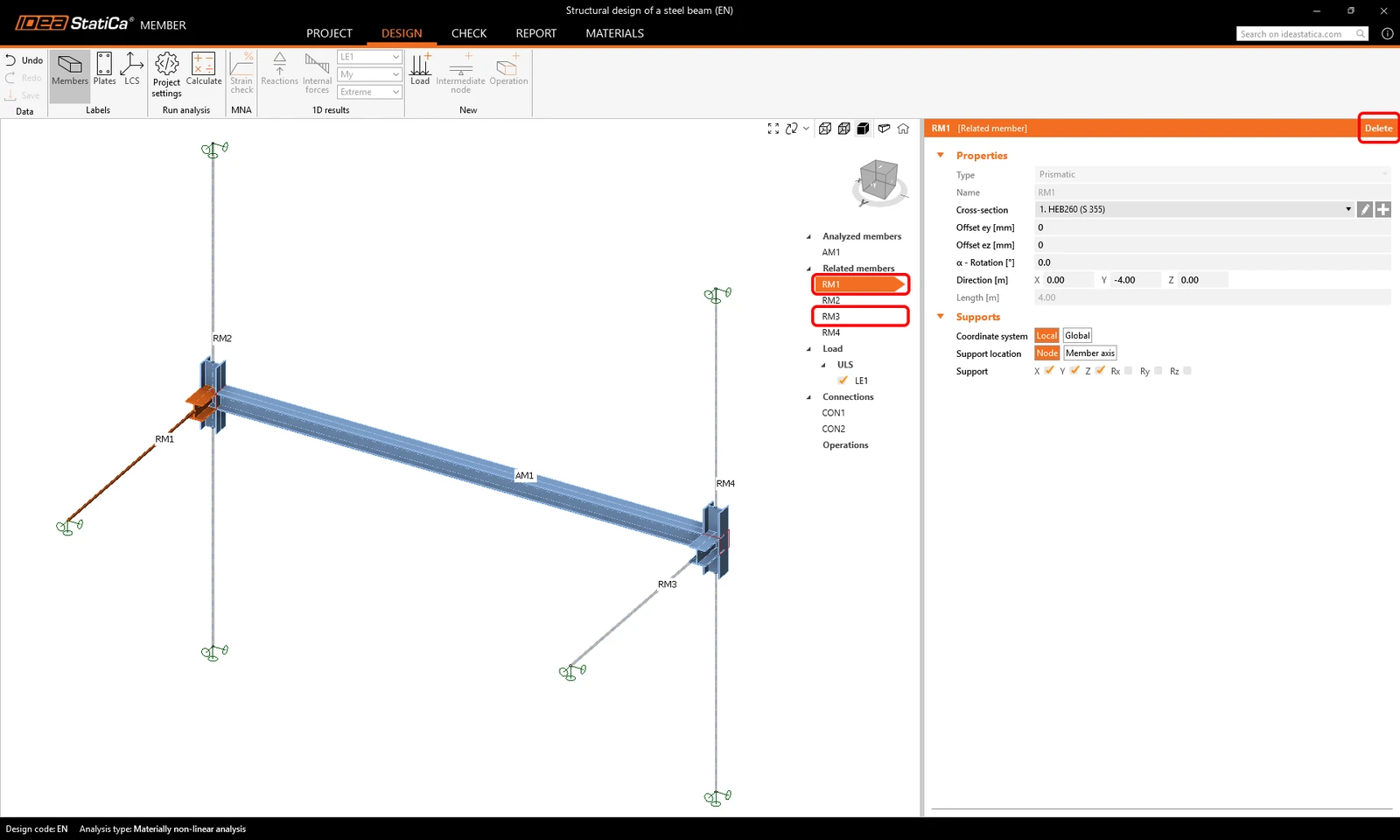Uncheck the X support checkbox
The width and height of the screenshot is (1400, 840).
click(x=1049, y=370)
